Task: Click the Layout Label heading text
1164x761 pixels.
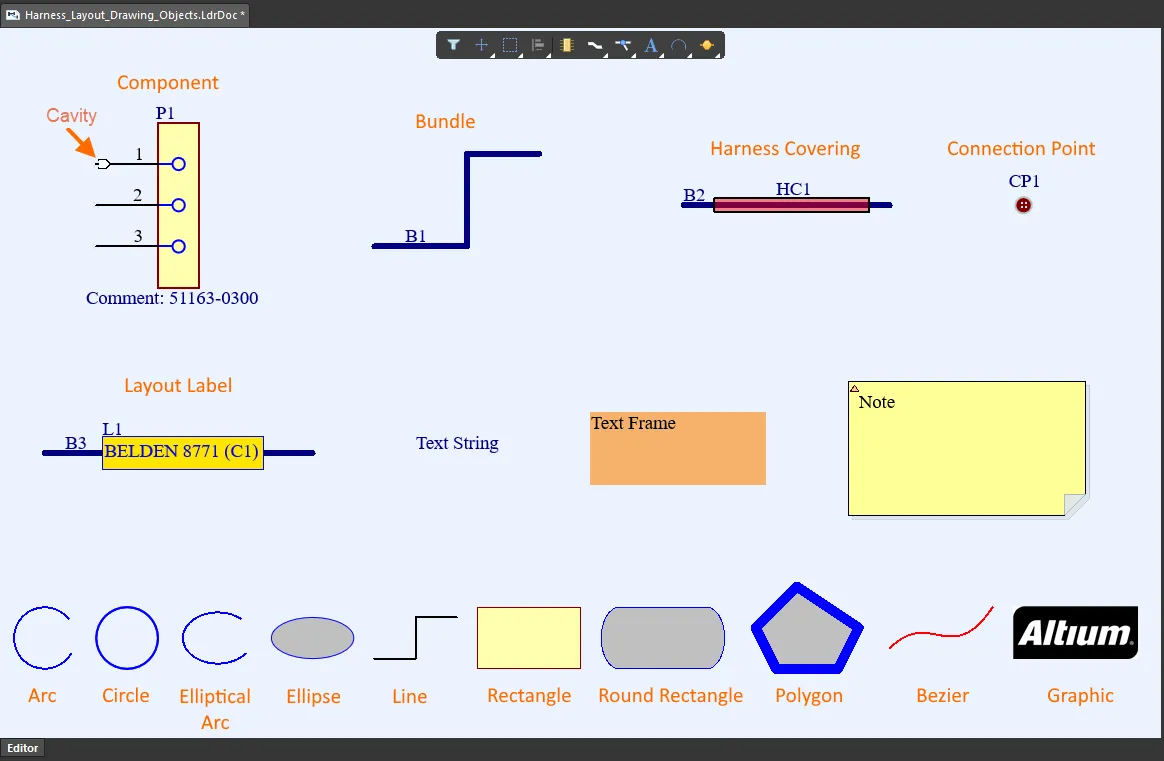Action: pyautogui.click(x=178, y=385)
